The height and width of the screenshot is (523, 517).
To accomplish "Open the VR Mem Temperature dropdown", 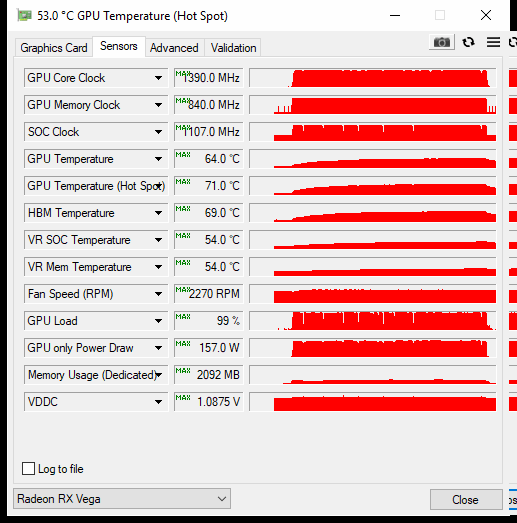I will 158,267.
